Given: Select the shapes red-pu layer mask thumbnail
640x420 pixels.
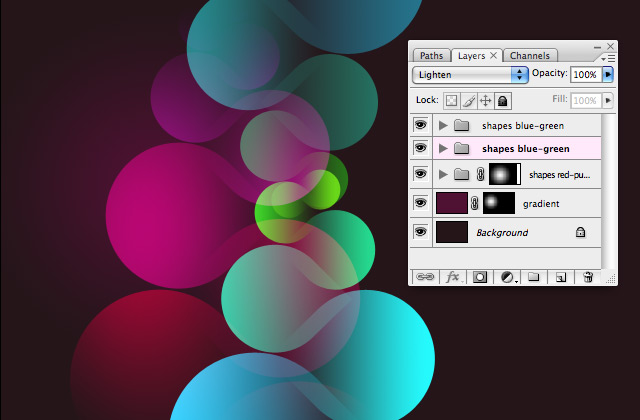Looking at the screenshot, I should tap(504, 174).
